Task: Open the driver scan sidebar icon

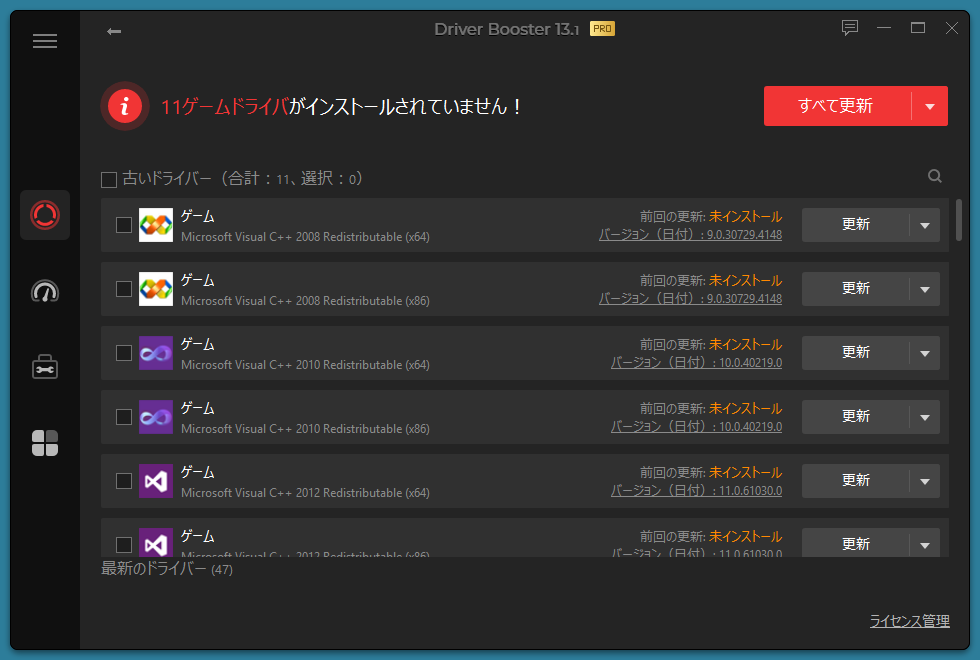Action: [x=45, y=215]
